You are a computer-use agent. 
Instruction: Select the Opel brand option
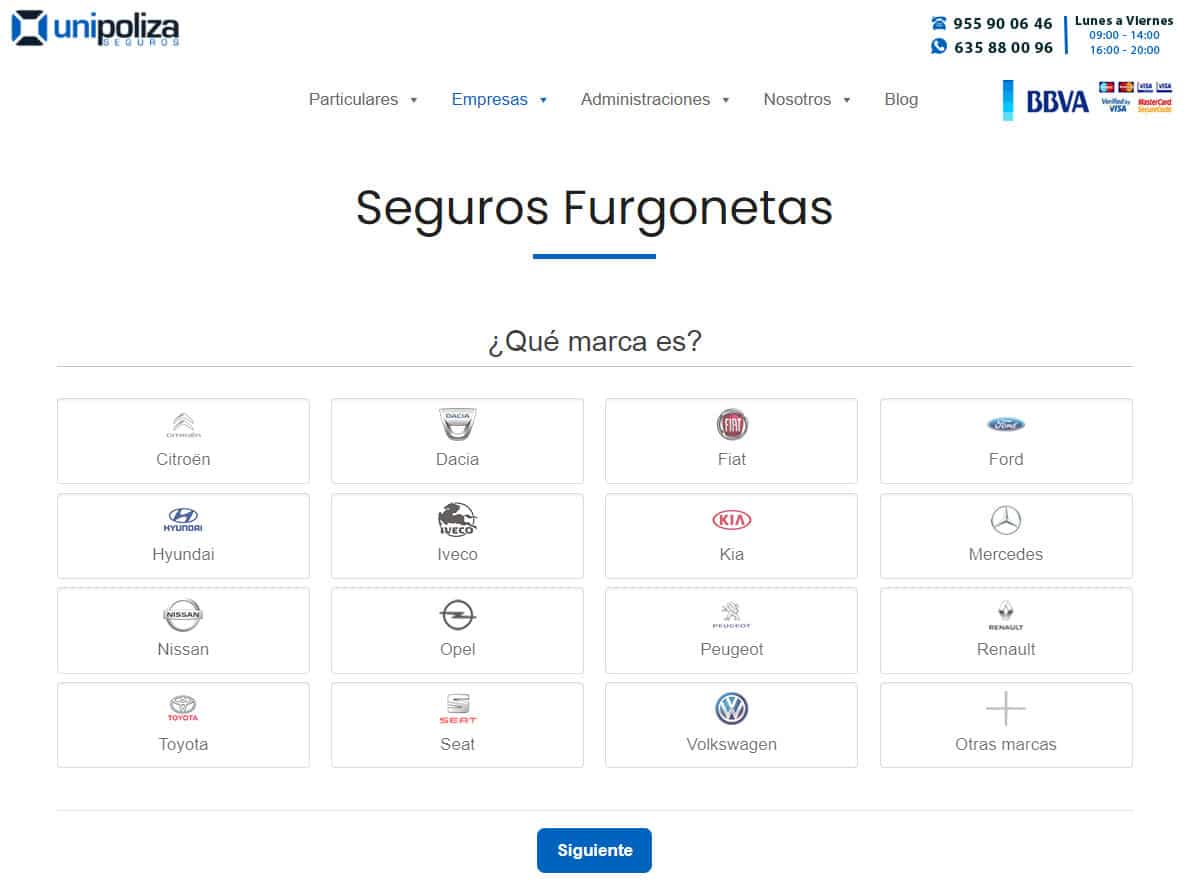tap(457, 630)
